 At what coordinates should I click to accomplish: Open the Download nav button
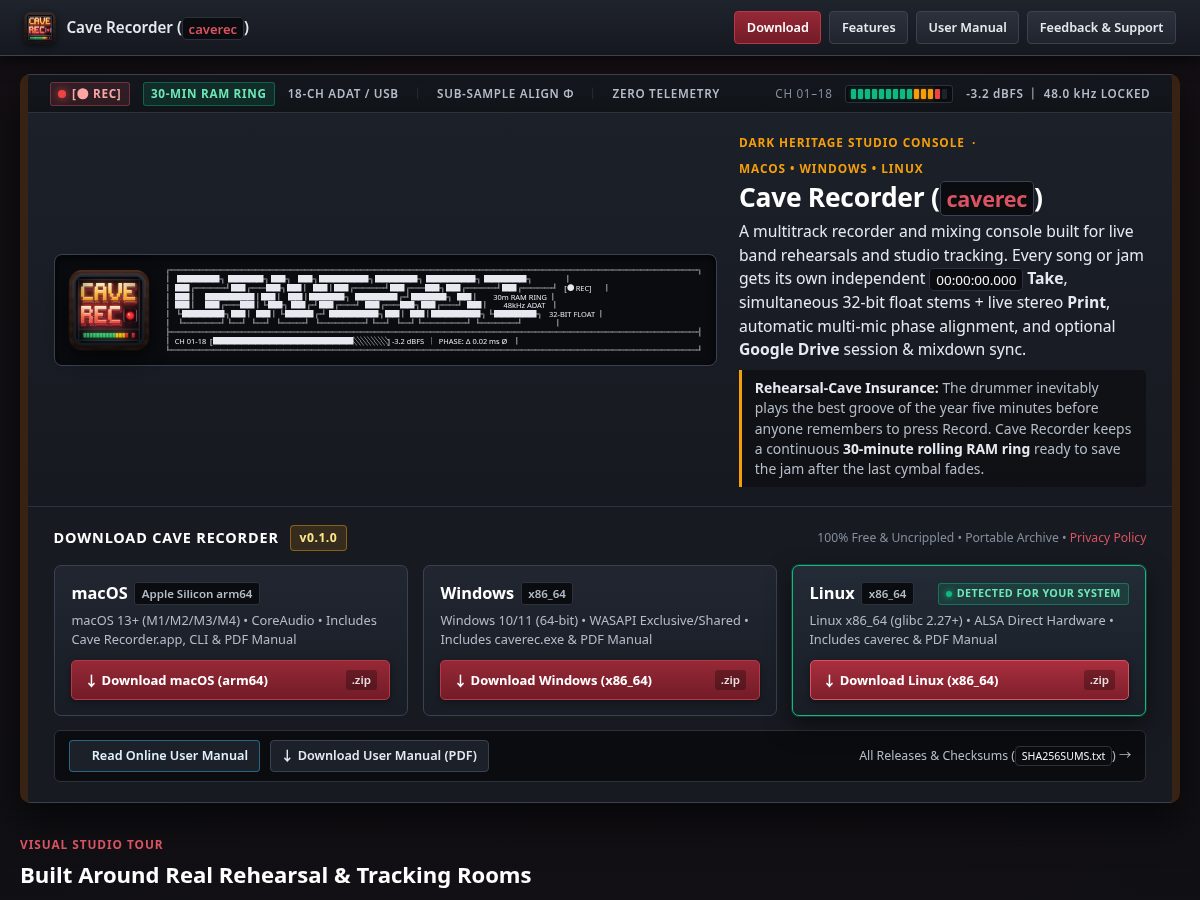[x=777, y=27]
